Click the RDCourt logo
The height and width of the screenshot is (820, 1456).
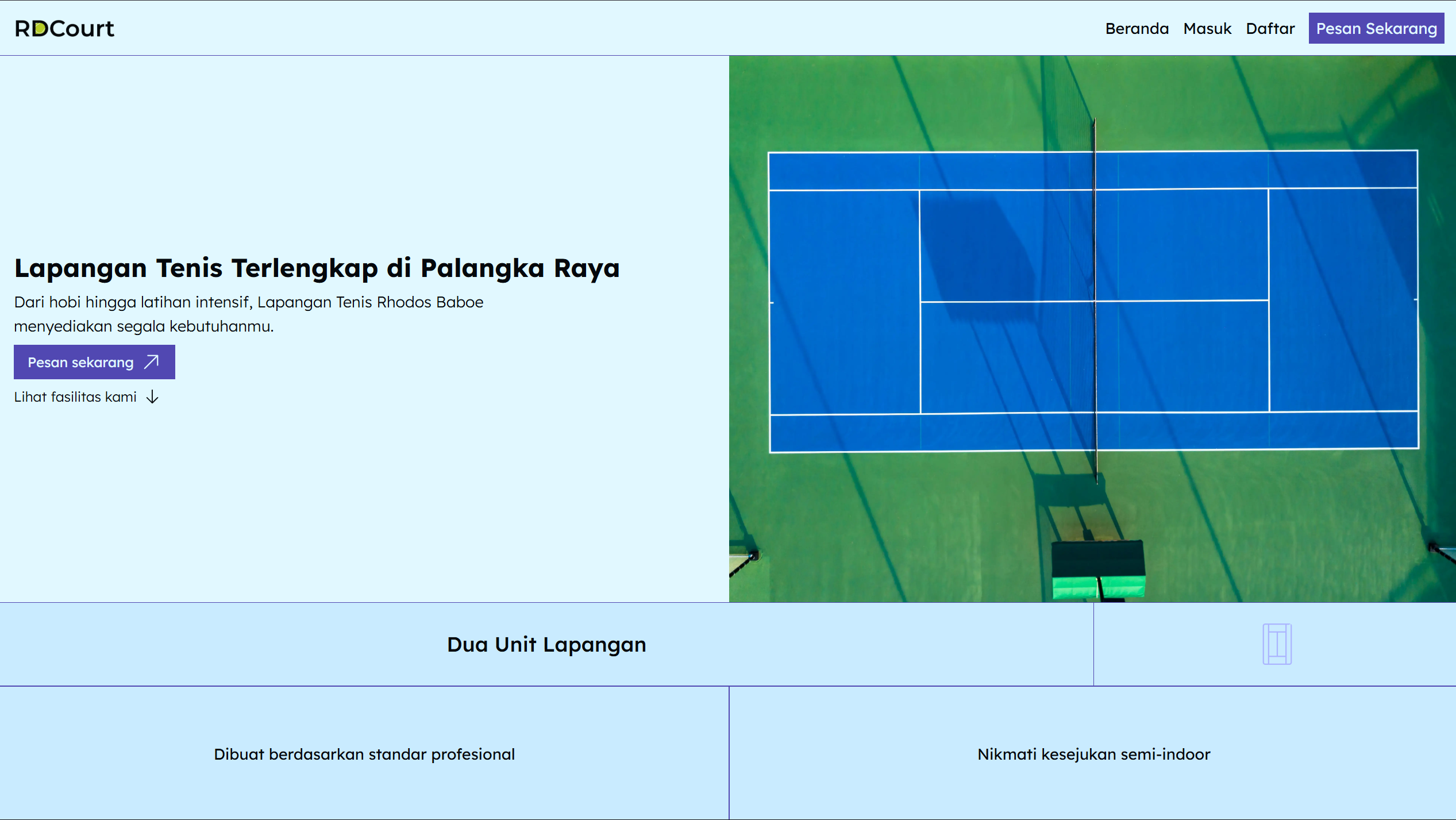click(64, 29)
